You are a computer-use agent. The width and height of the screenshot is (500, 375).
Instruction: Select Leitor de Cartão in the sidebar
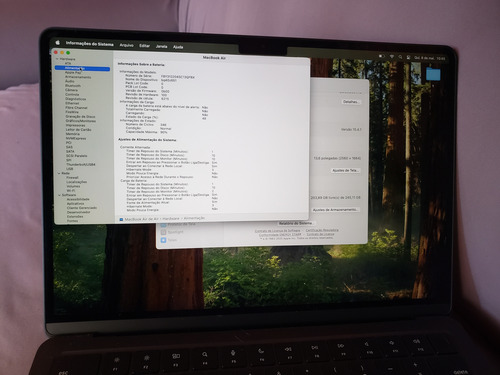coord(78,130)
